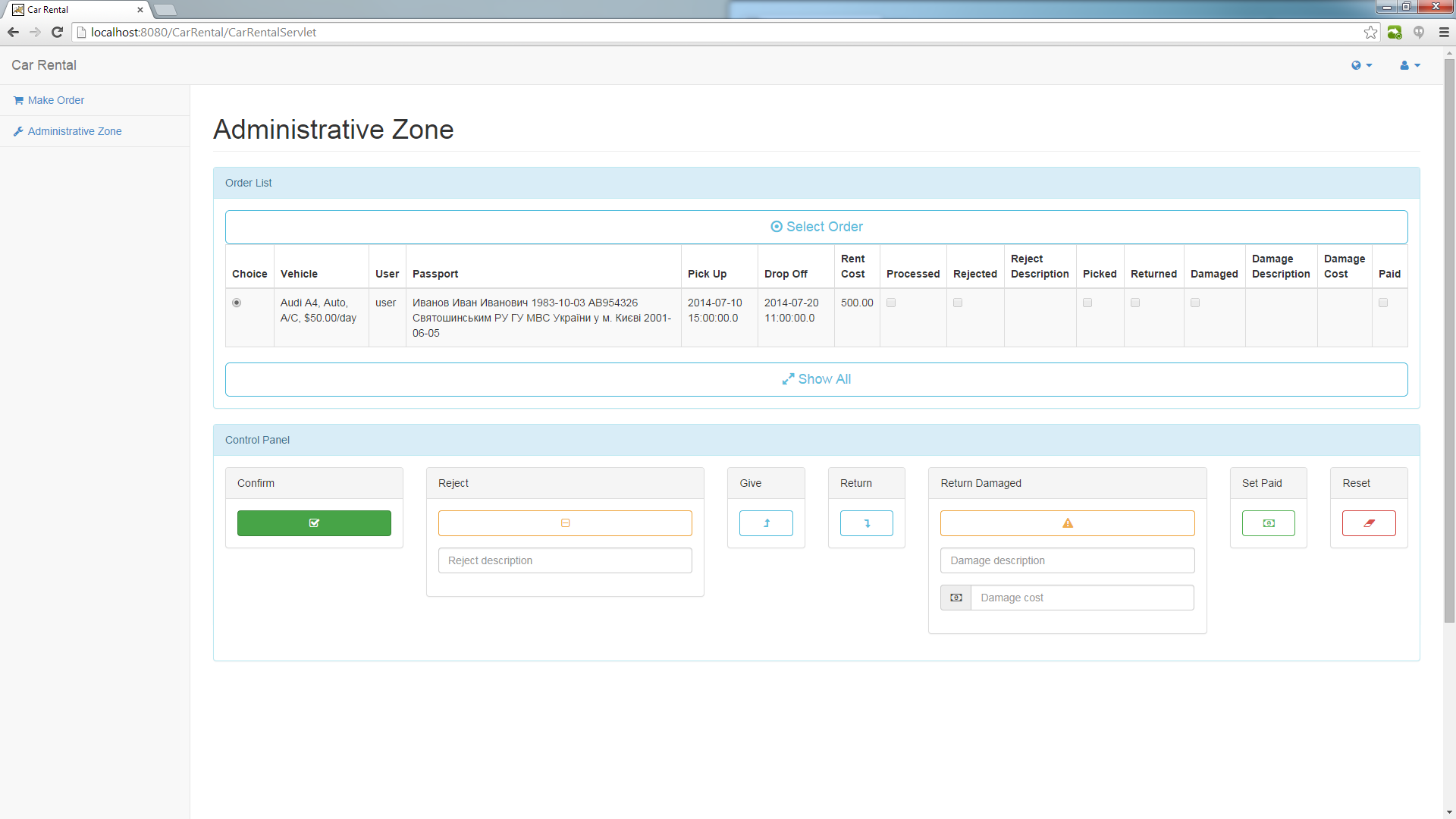Screen dimensions: 1456x819
Task: Click the Rent Cost value 500.00
Action: tap(857, 303)
